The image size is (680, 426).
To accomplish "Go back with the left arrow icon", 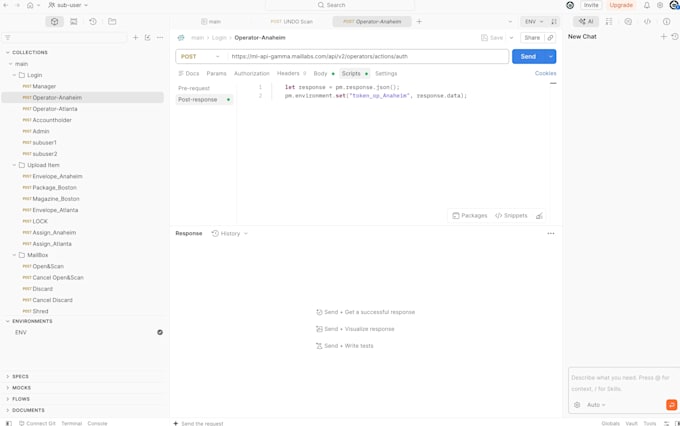I will (x=6, y=5).
